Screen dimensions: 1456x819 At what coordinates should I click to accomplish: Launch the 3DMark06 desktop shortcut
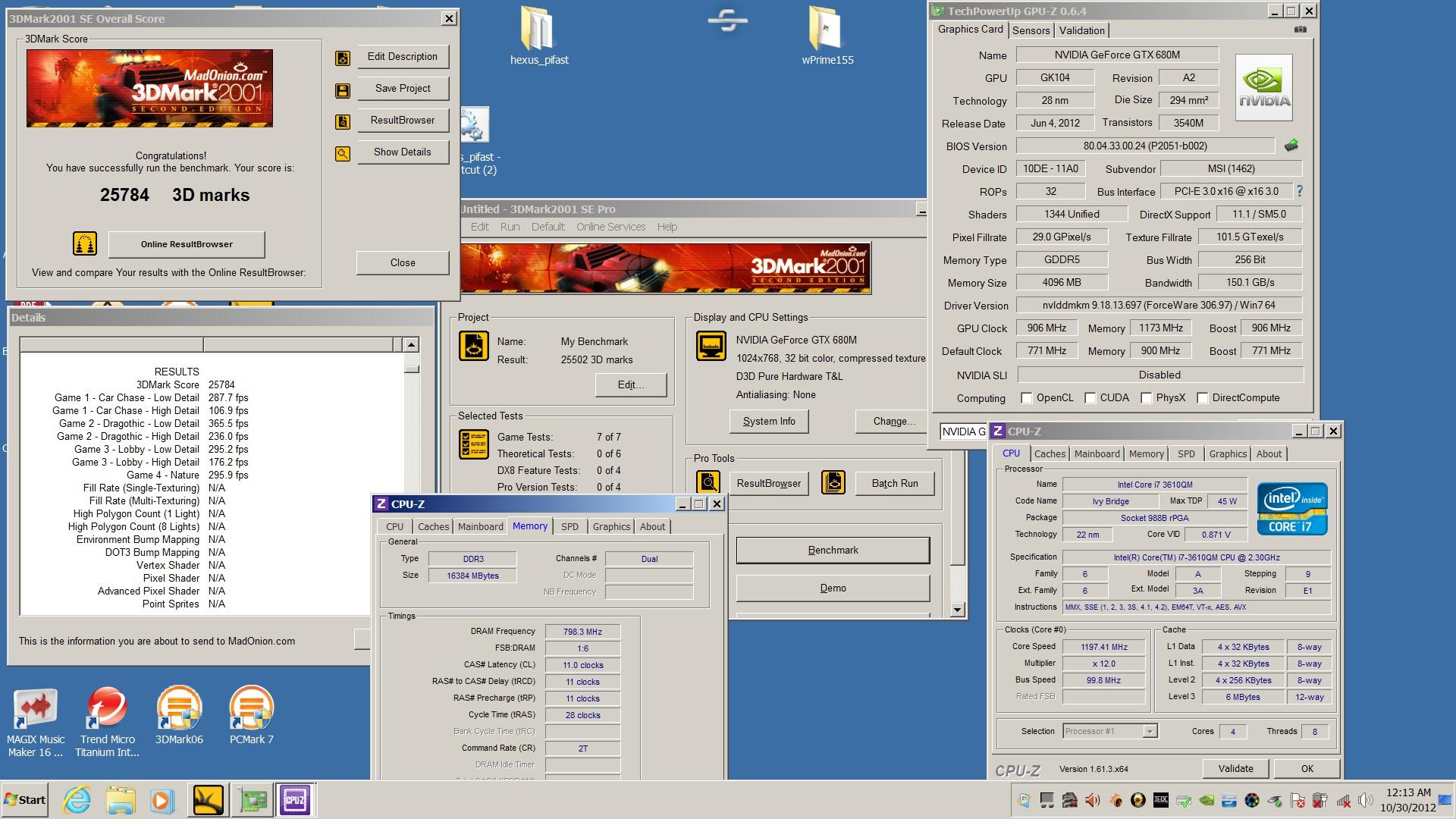tap(179, 715)
